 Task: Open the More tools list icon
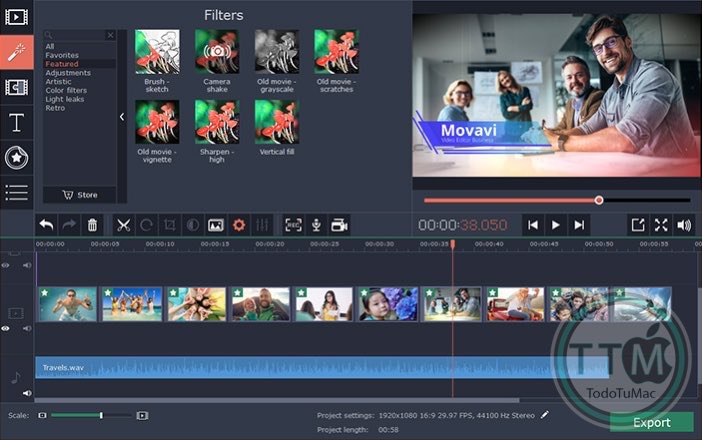(x=17, y=192)
